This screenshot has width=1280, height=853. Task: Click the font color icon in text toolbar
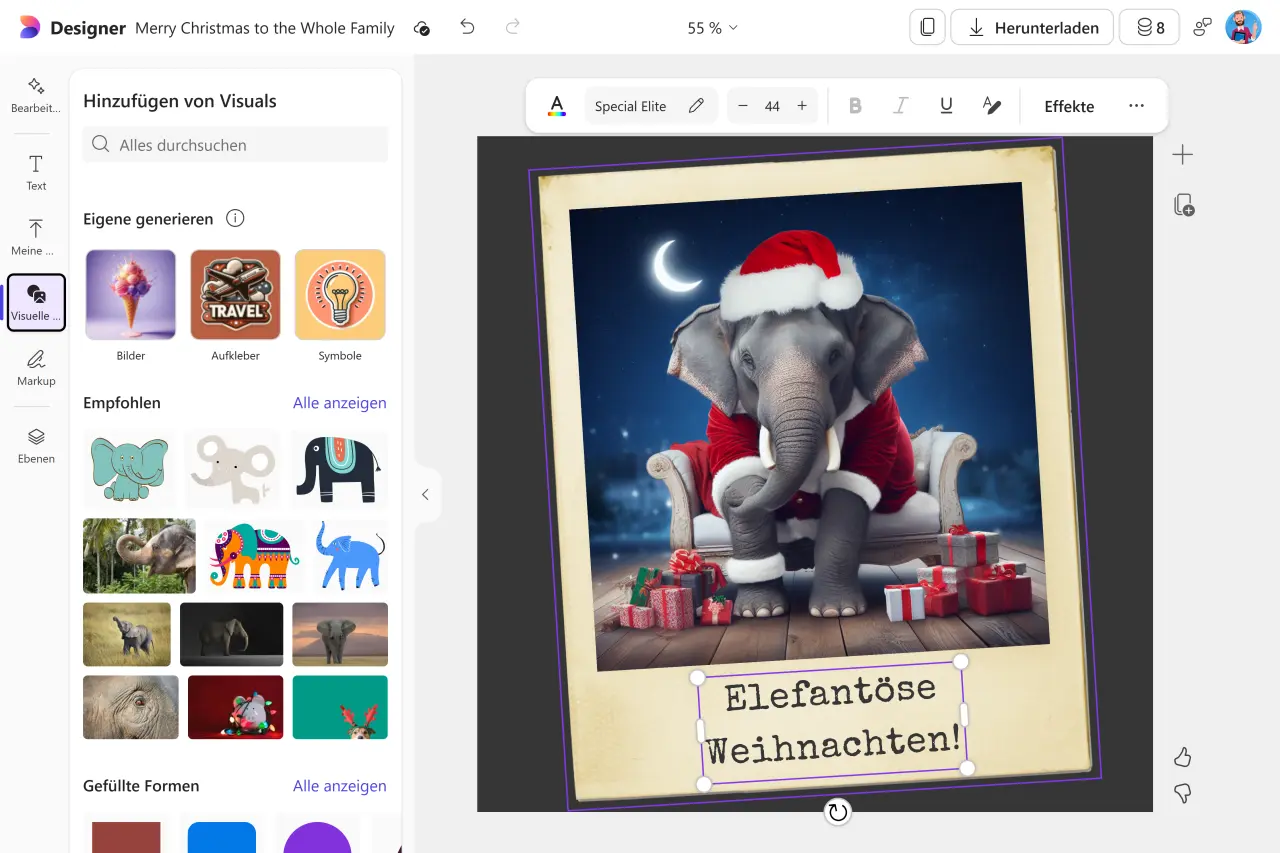click(x=556, y=105)
